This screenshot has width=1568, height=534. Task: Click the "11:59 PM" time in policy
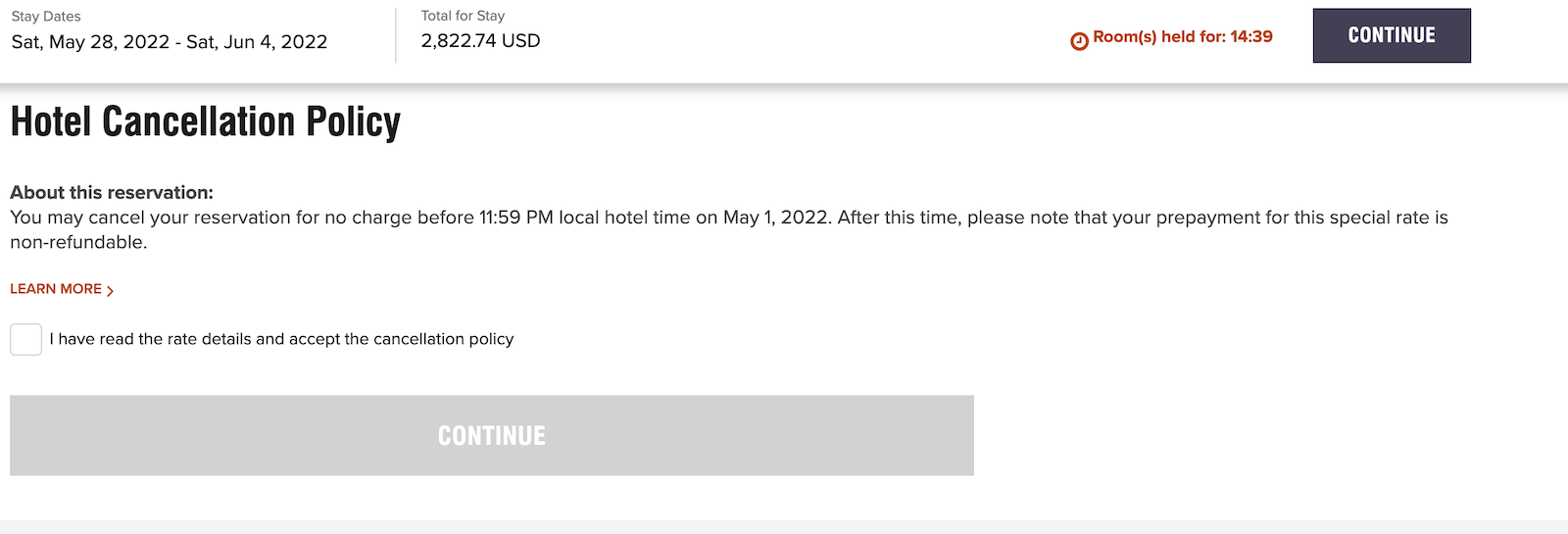pyautogui.click(x=515, y=218)
